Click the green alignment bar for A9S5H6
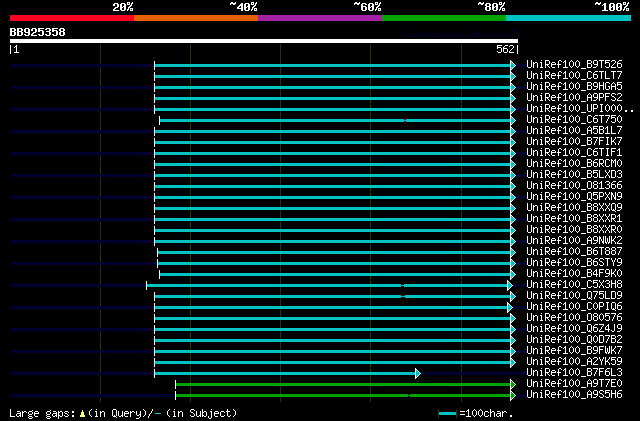Image resolution: width=640 pixels, height=421 pixels. click(343, 396)
